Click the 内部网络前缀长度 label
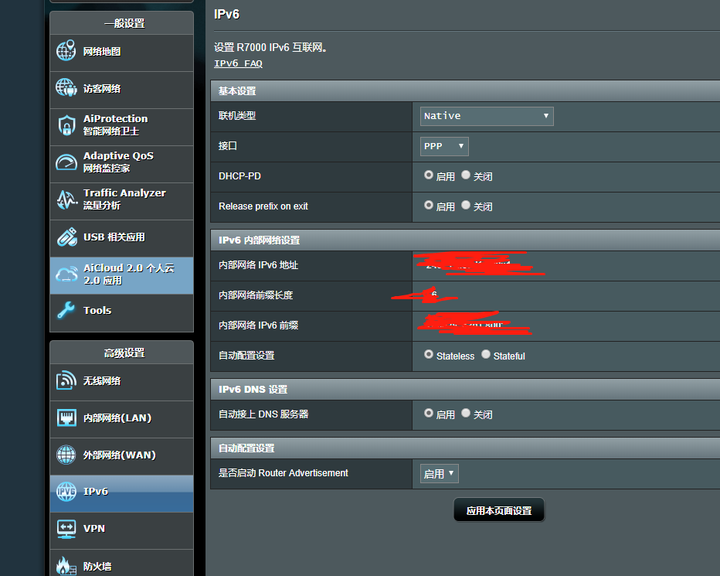 coord(256,295)
